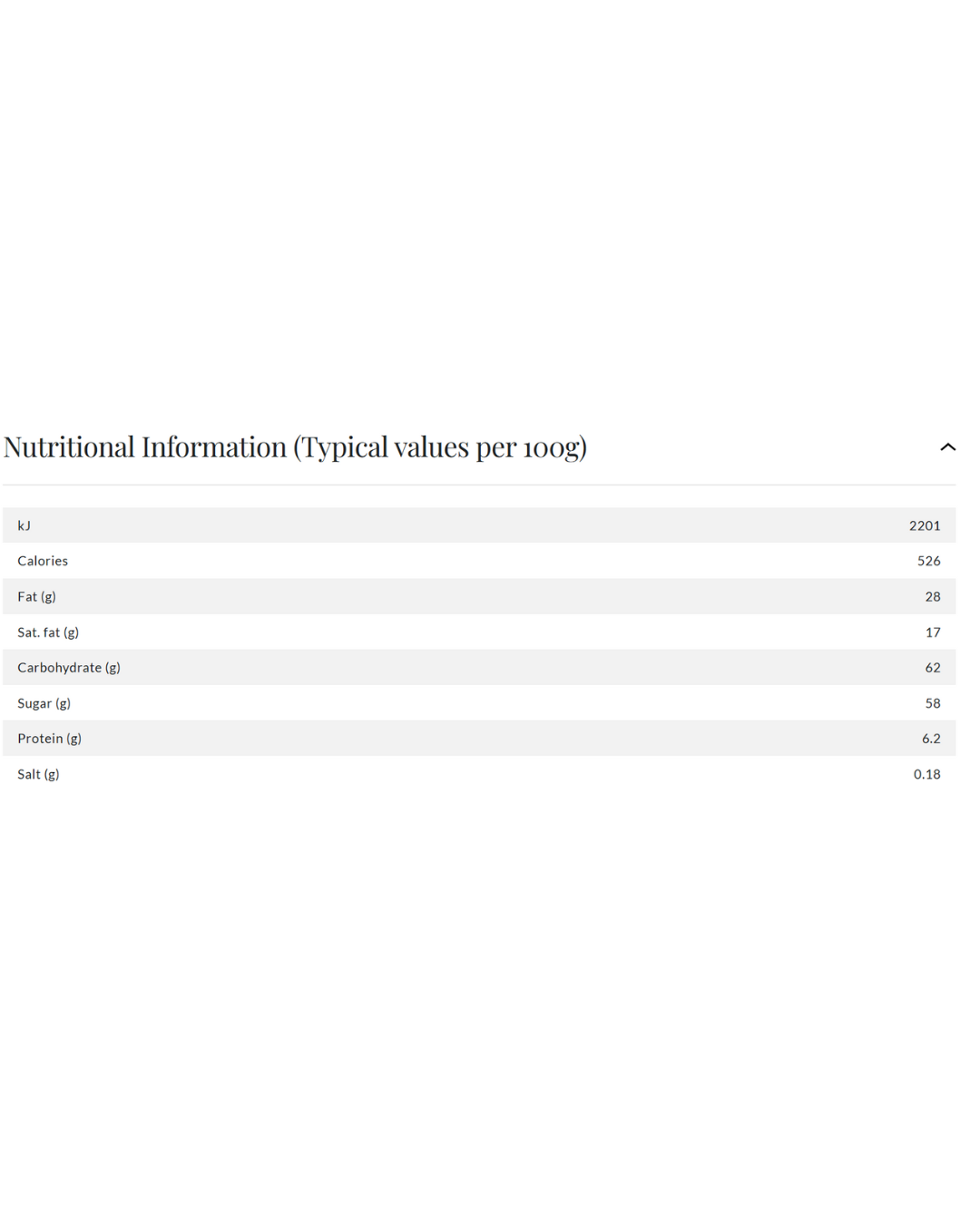Select the Fat (g) row label
Screen dimensions: 980x1225
pyautogui.click(x=36, y=596)
